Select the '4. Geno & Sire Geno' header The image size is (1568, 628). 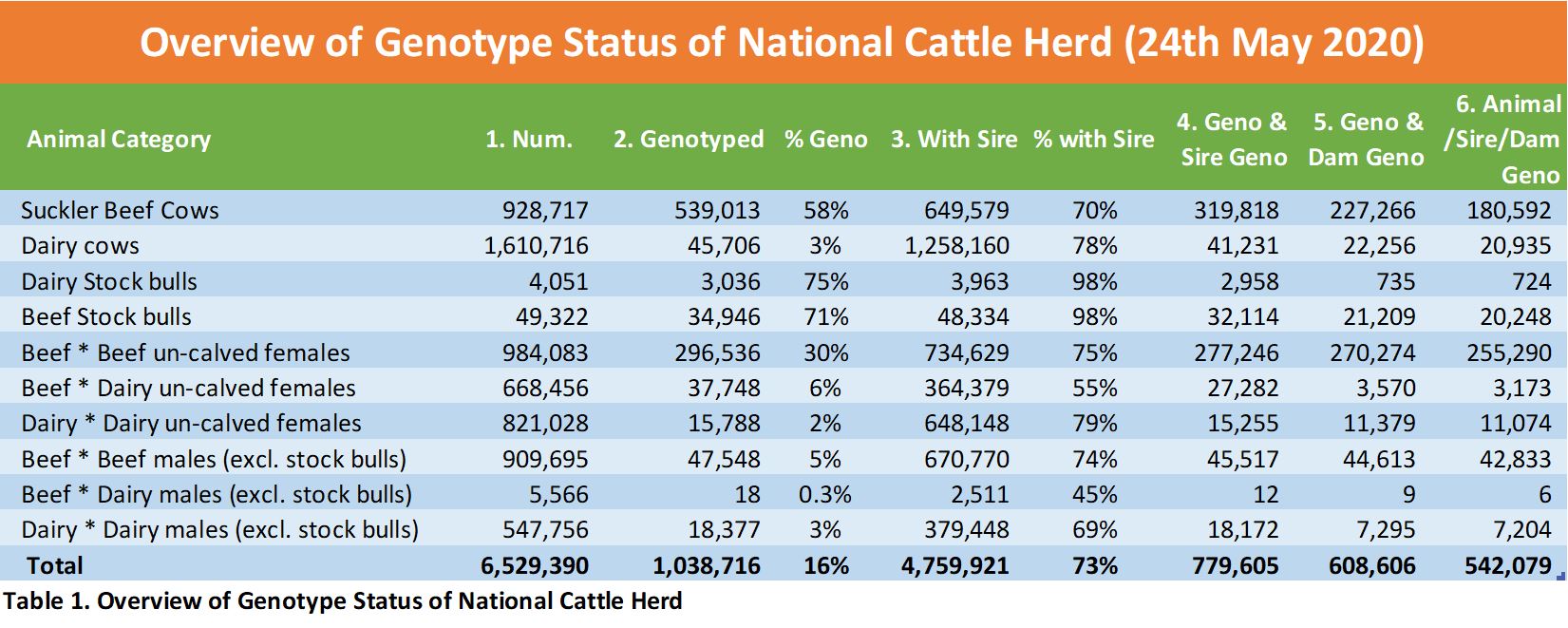pos(1233,140)
